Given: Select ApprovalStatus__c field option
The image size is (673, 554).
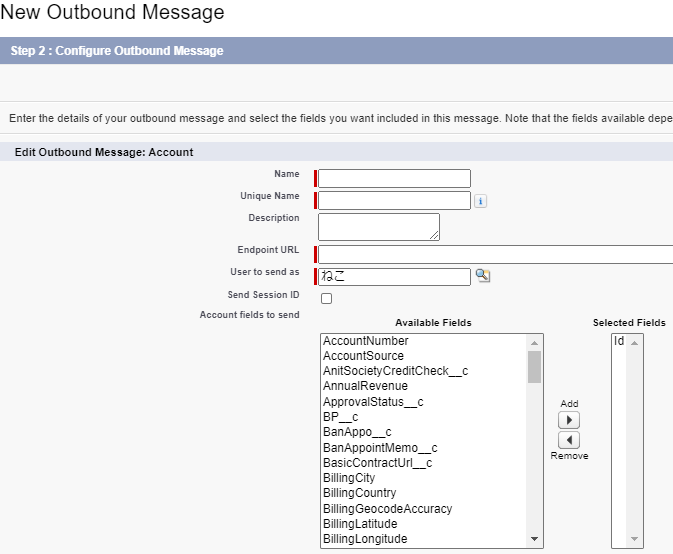Looking at the screenshot, I should (373, 402).
